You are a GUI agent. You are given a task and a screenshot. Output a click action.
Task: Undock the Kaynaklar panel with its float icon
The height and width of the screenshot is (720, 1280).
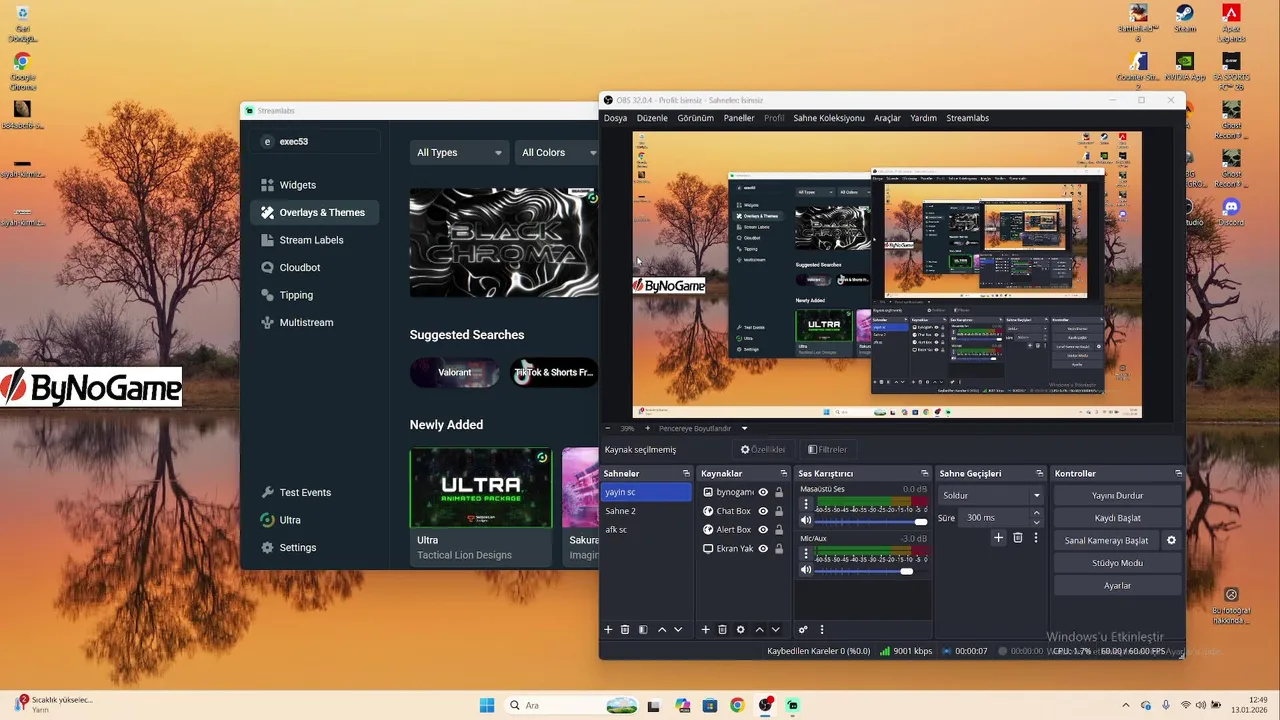point(784,473)
